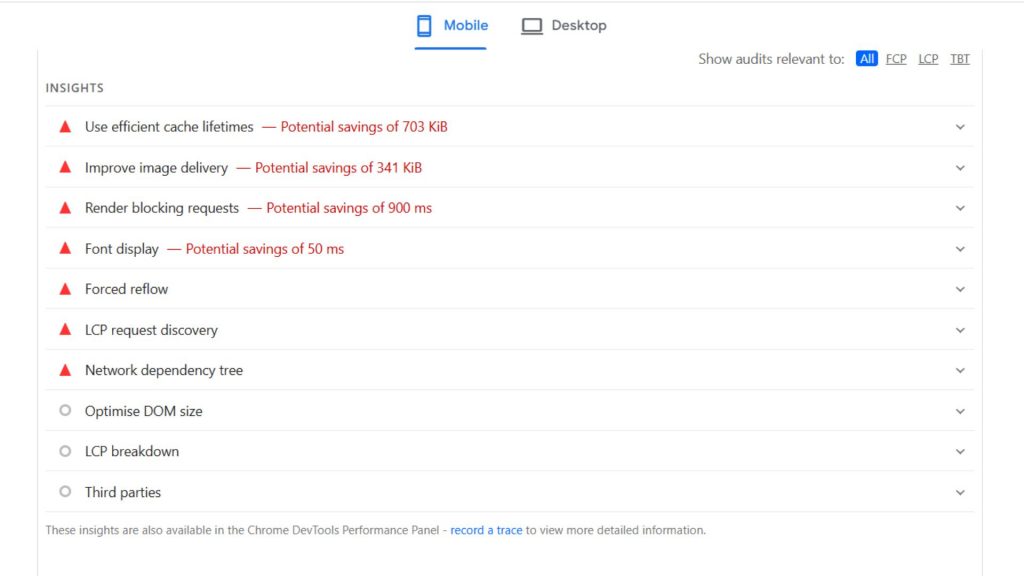Switch to the Desktop tab

pos(578,26)
